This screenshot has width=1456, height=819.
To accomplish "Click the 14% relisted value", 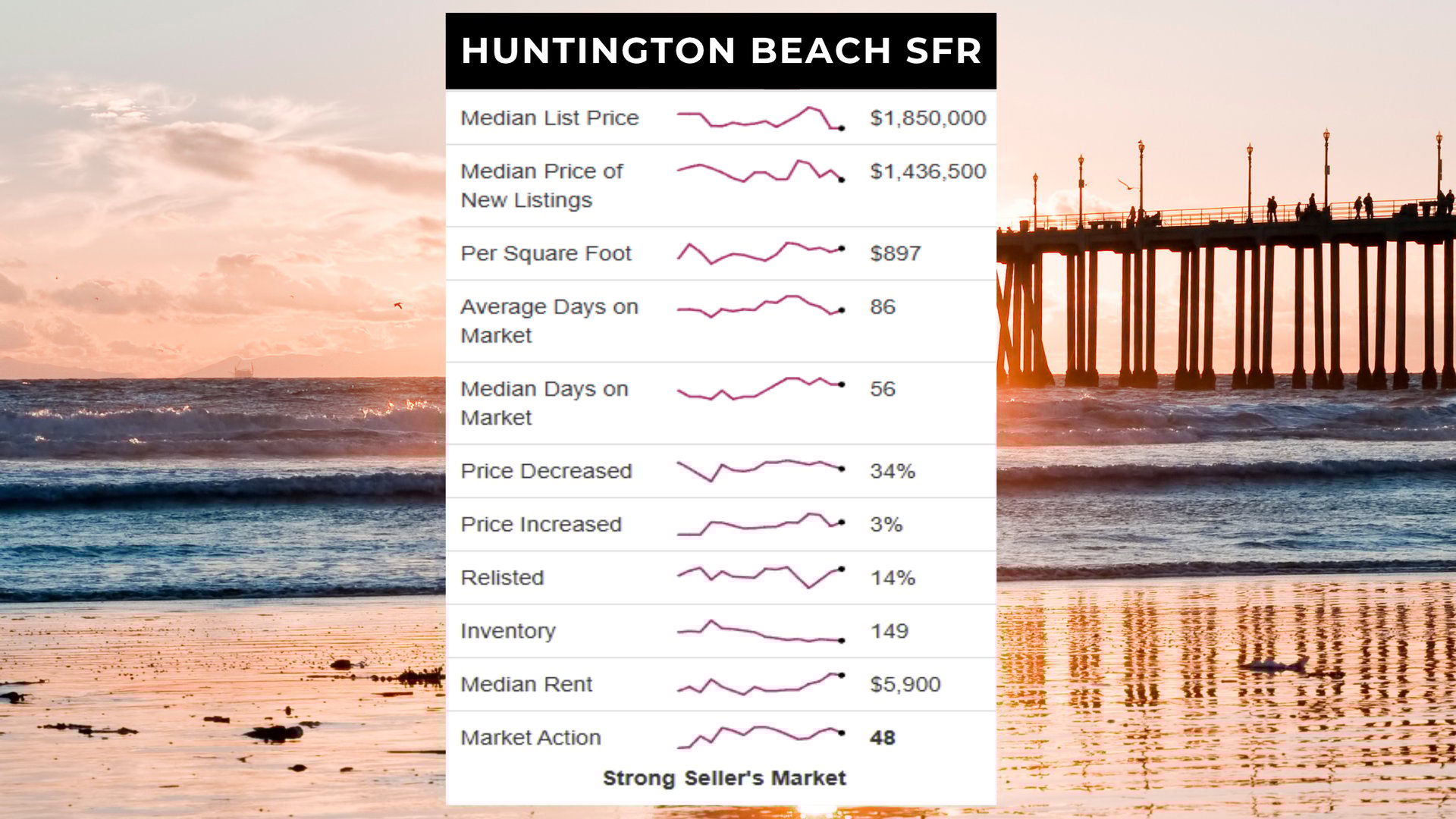I will 893,578.
